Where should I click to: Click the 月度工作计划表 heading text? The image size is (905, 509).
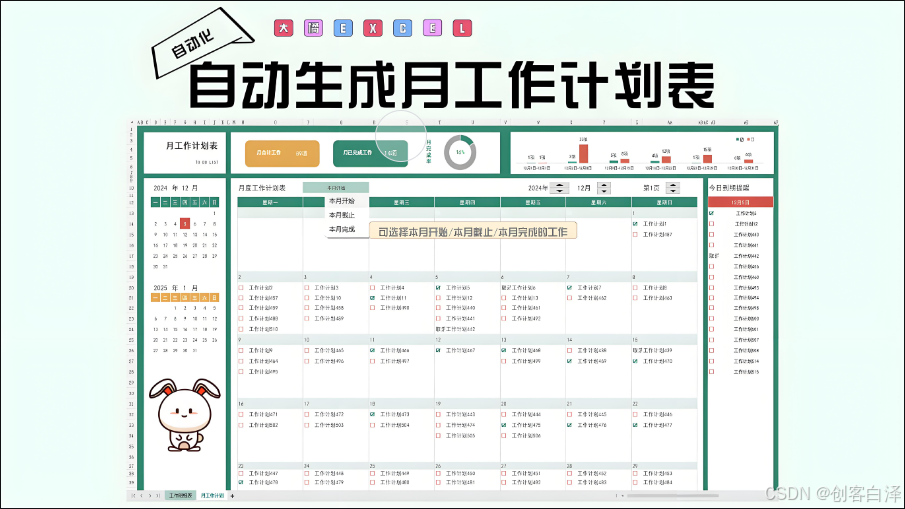click(x=262, y=188)
